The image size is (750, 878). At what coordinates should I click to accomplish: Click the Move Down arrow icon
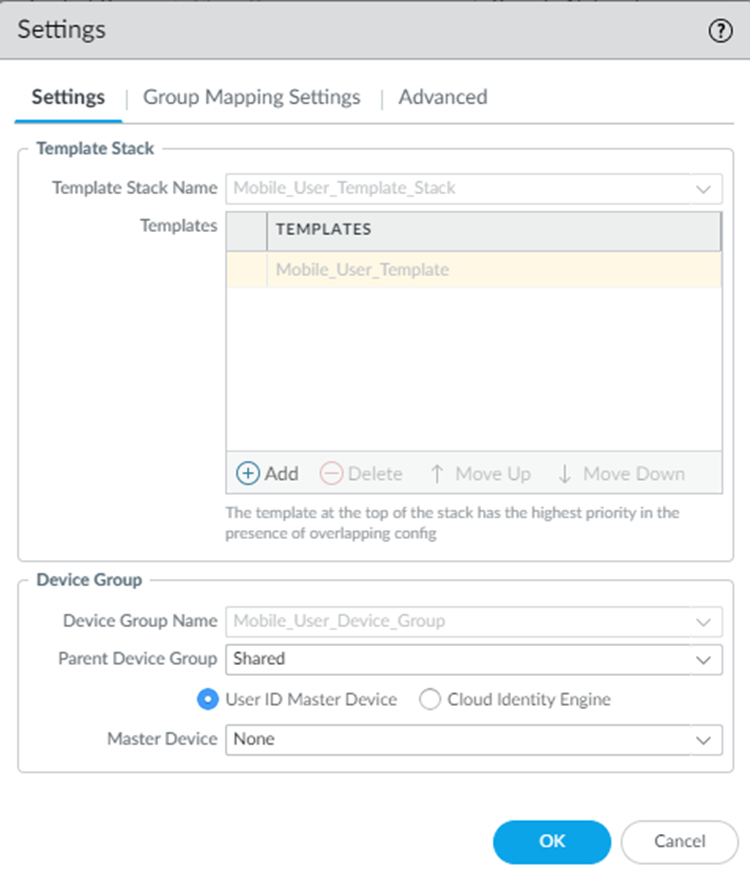point(565,474)
